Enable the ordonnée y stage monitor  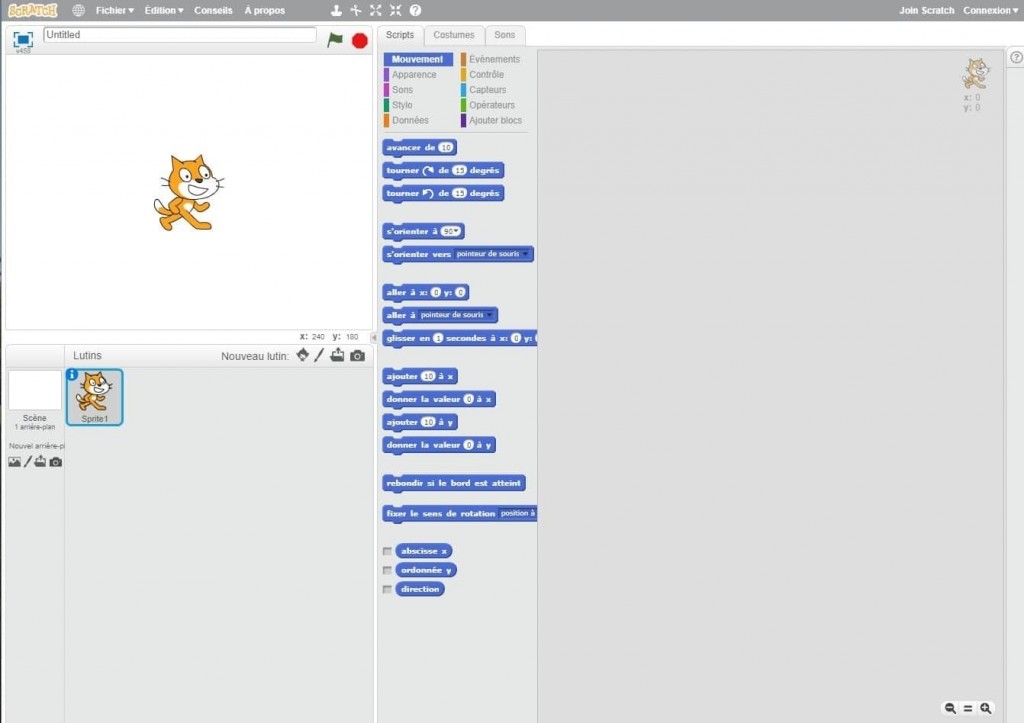click(387, 569)
